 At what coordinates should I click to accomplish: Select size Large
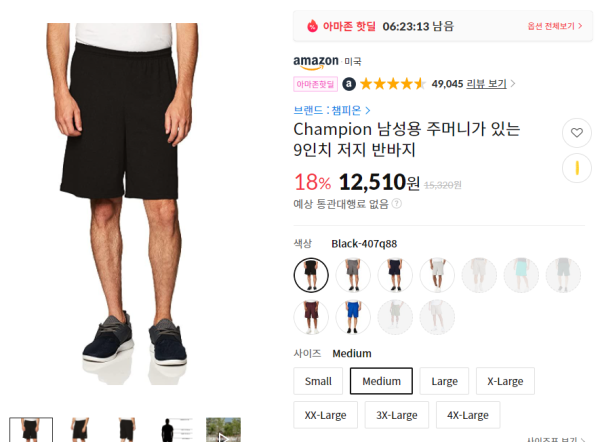coord(444,381)
